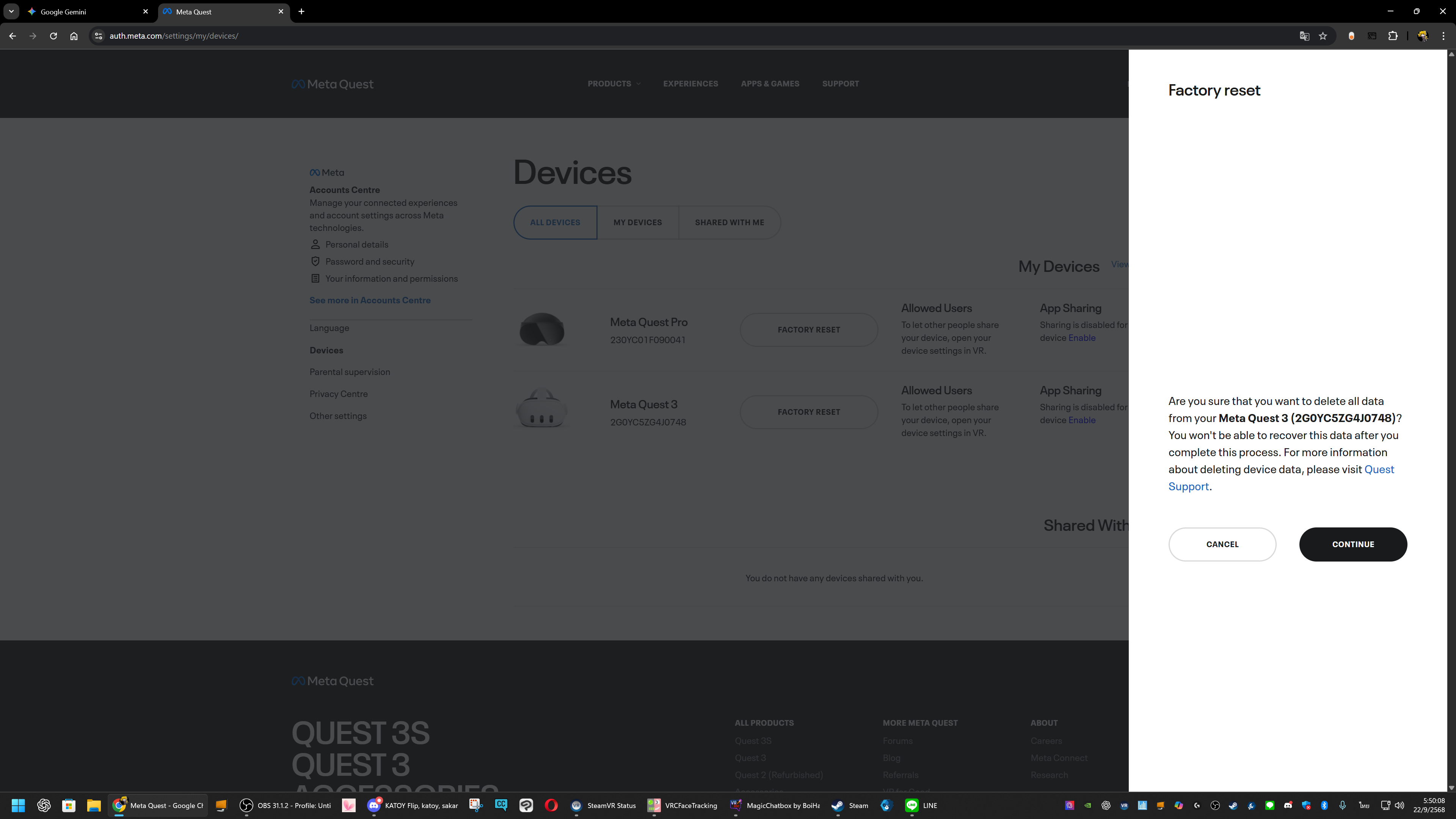Image resolution: width=1456 pixels, height=819 pixels.
Task: Open Opera browser from the taskbar
Action: click(x=551, y=805)
